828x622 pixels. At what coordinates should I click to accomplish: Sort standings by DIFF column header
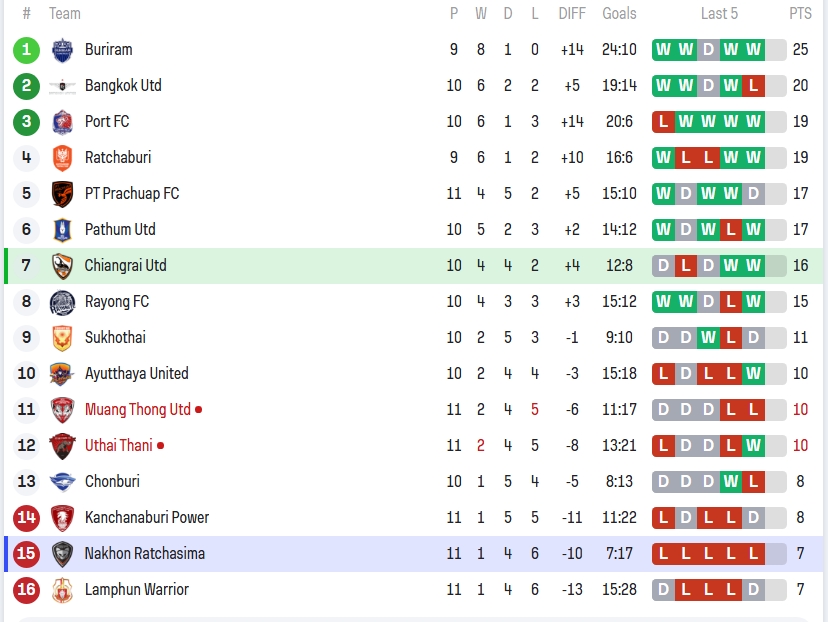(572, 13)
